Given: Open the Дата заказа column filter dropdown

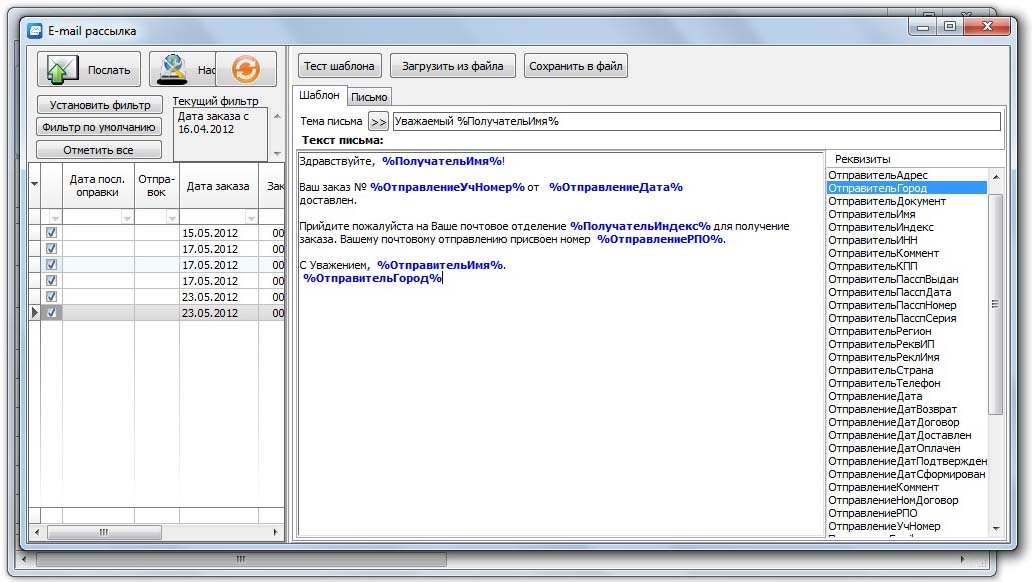Looking at the screenshot, I should (249, 217).
